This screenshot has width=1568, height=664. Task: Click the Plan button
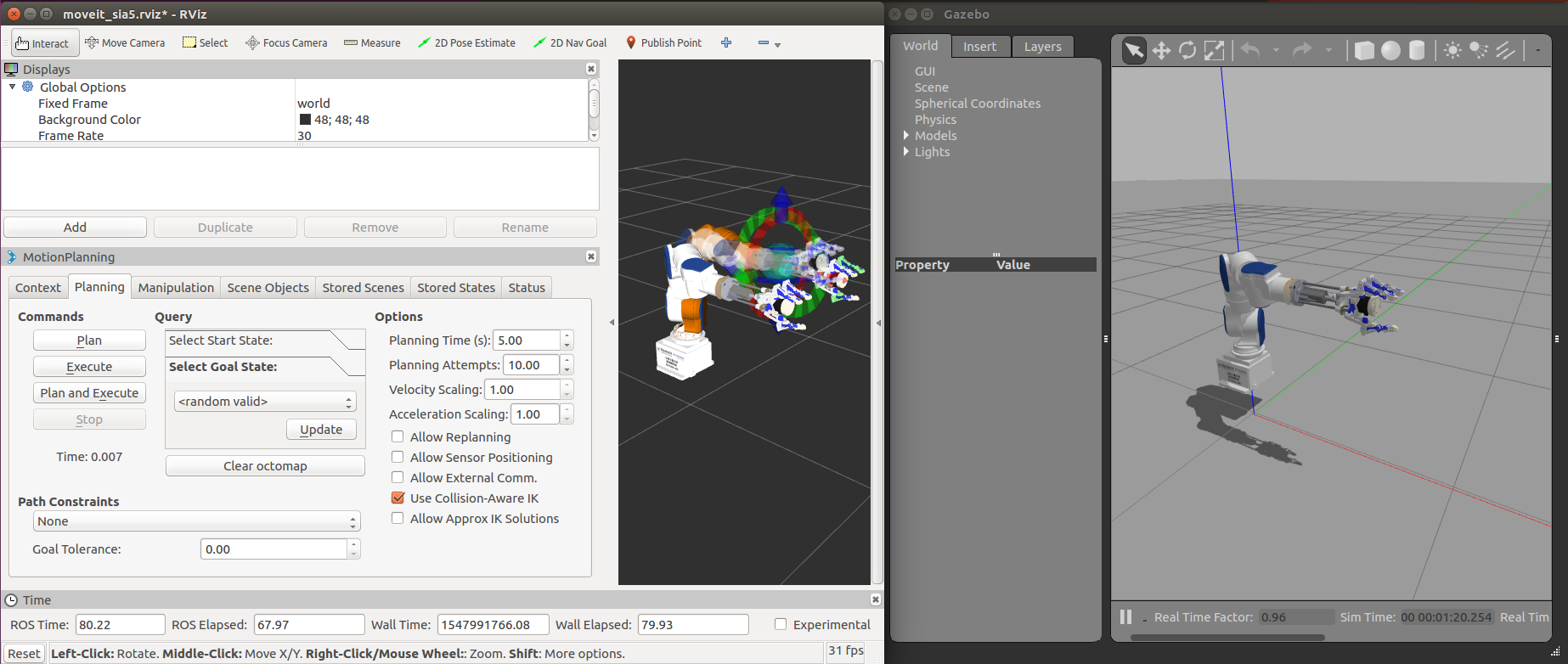point(89,340)
